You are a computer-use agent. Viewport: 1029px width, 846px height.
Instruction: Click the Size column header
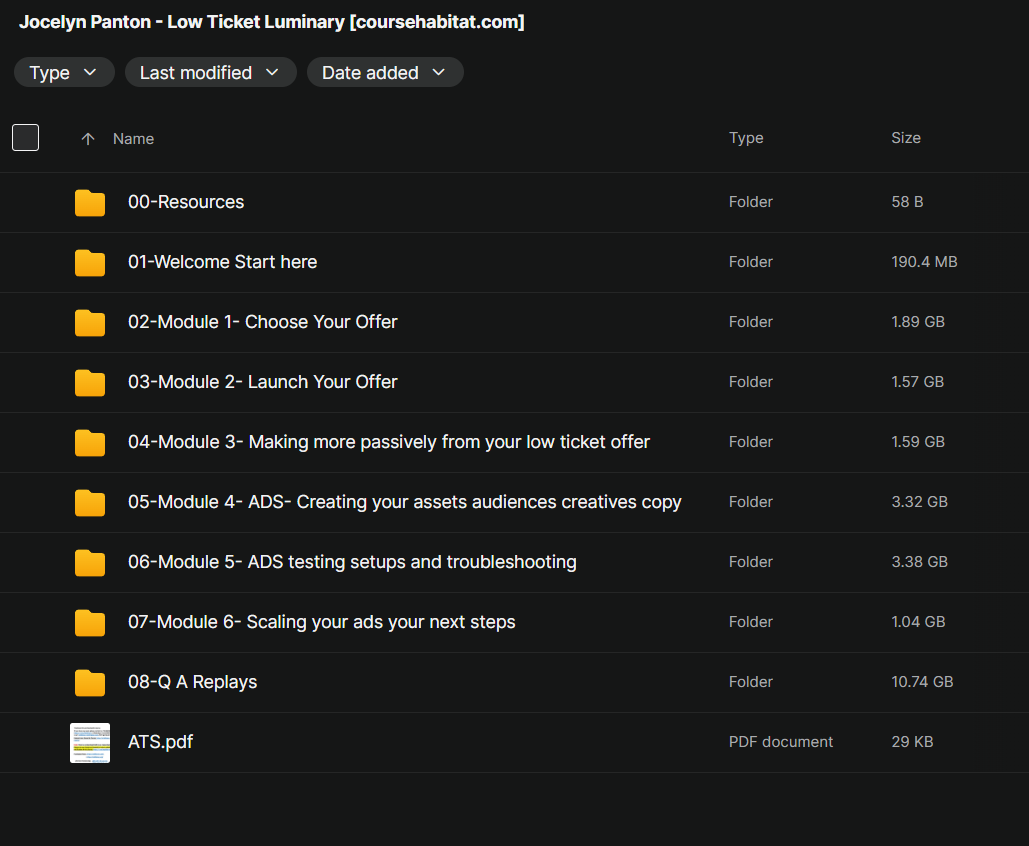pyautogui.click(x=906, y=138)
